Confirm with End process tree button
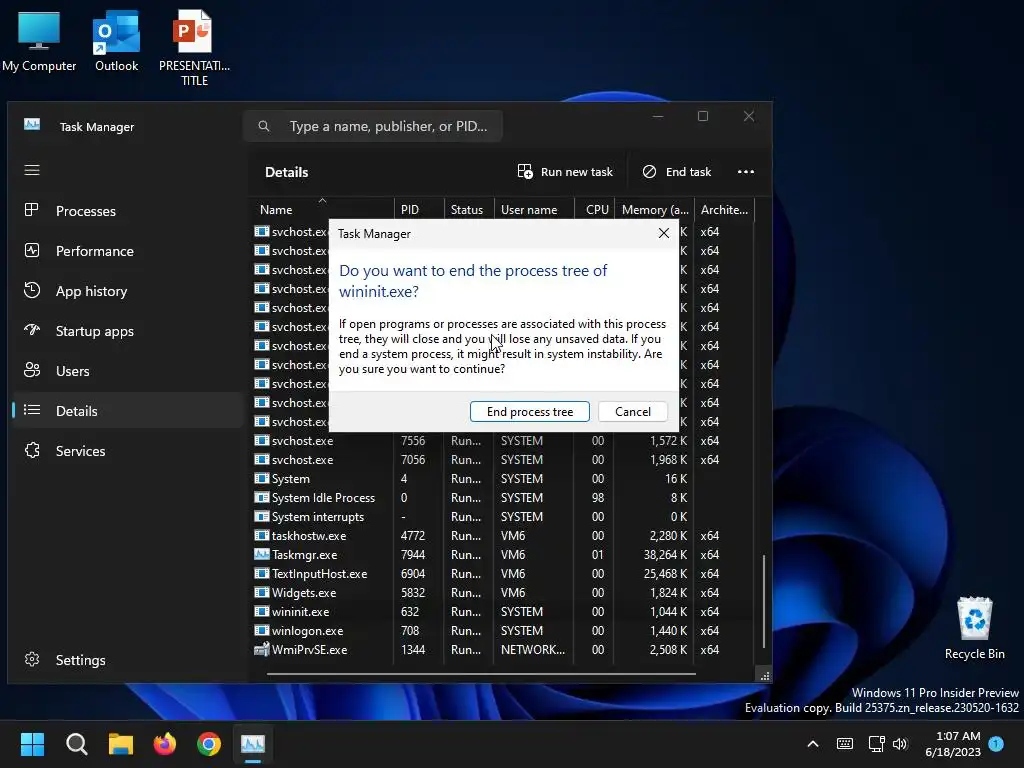Viewport: 1024px width, 768px height. 530,411
